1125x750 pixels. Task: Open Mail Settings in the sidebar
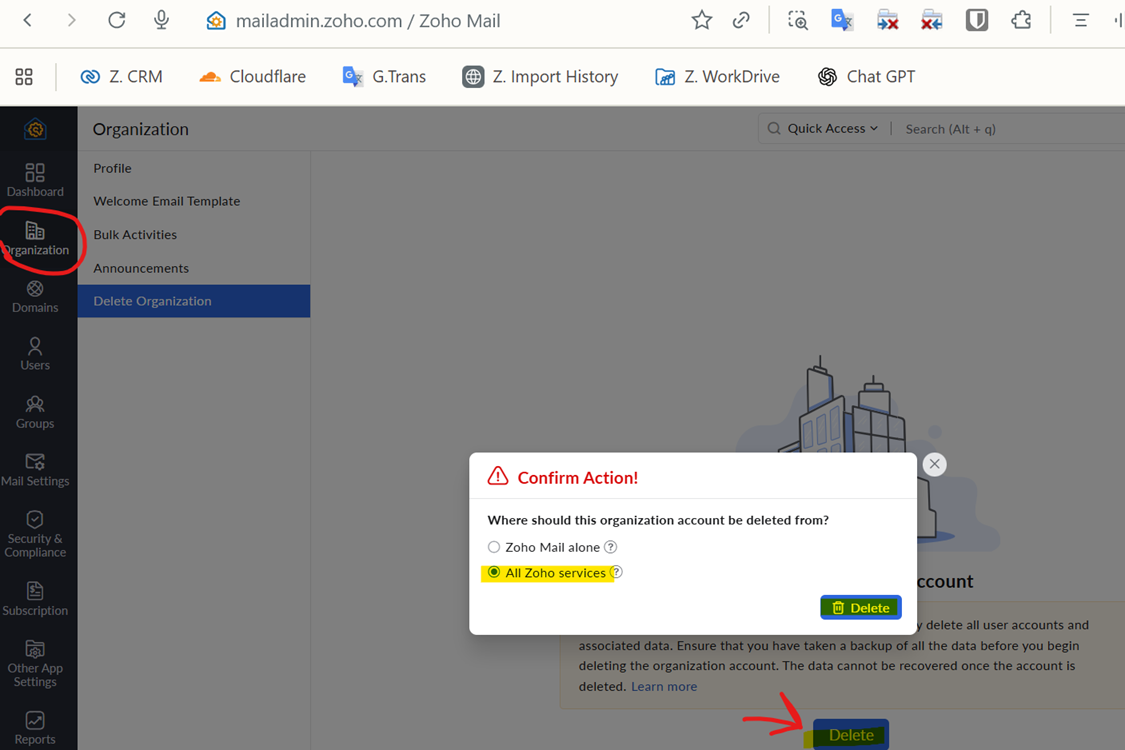point(35,470)
